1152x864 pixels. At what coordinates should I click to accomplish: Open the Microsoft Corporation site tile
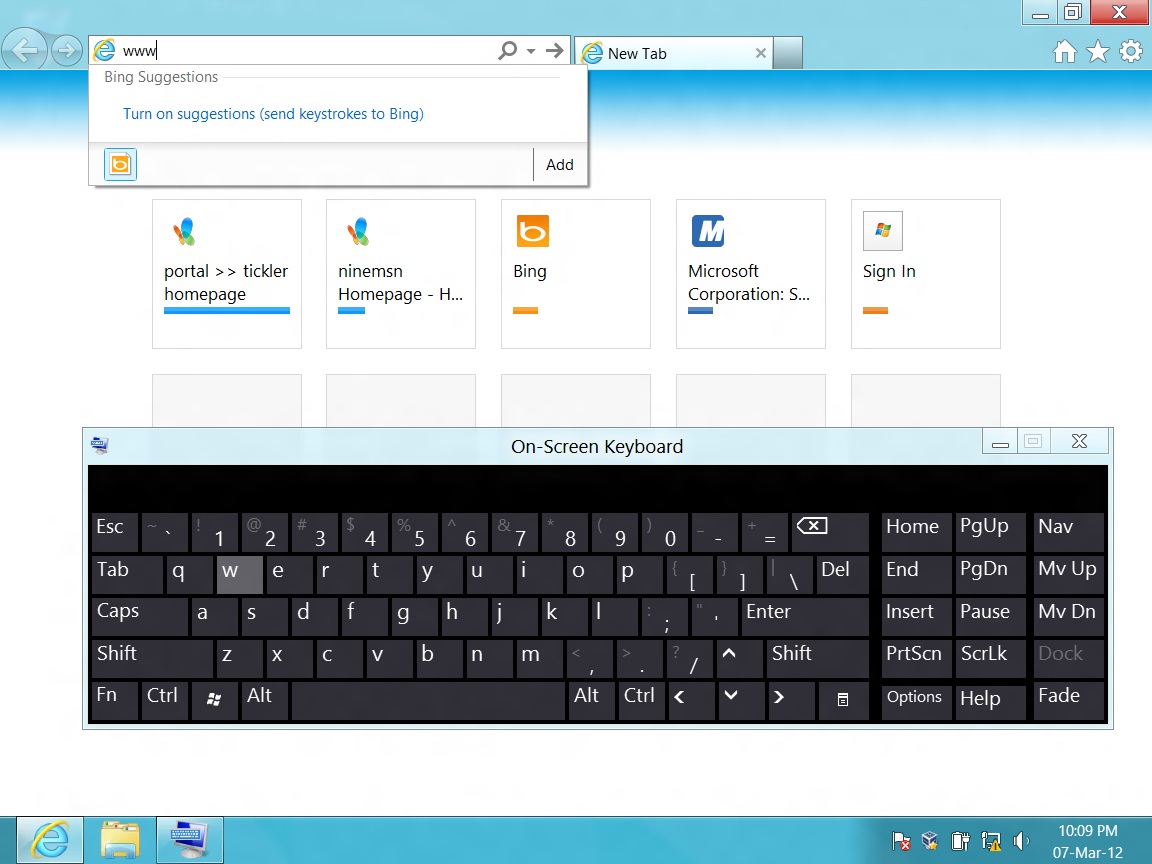pyautogui.click(x=751, y=274)
